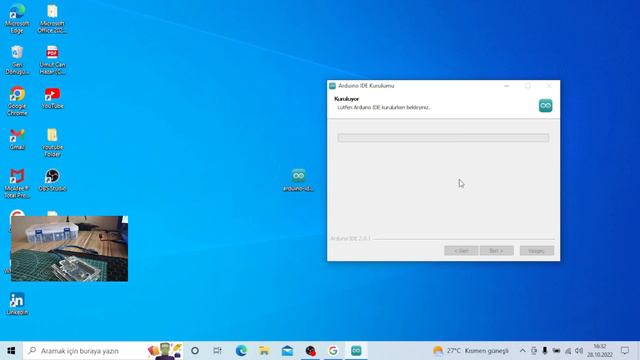Select the arduino-ide installer file on desktop
Screen dimensions: 640x360
click(298, 180)
